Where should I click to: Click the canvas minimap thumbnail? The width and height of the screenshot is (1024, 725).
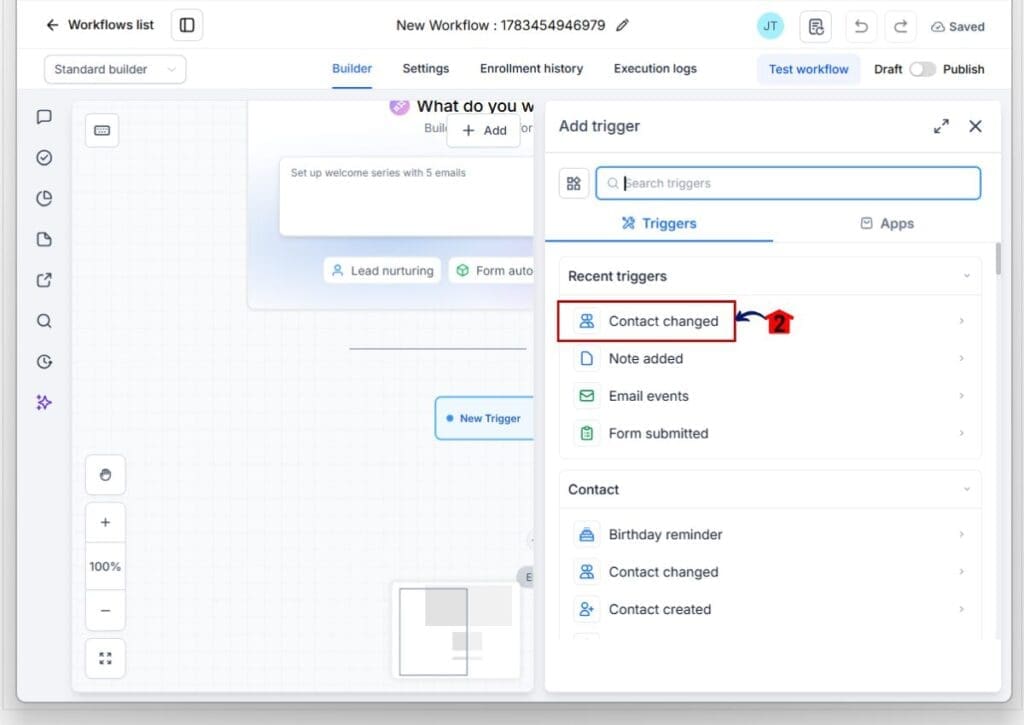tap(456, 630)
